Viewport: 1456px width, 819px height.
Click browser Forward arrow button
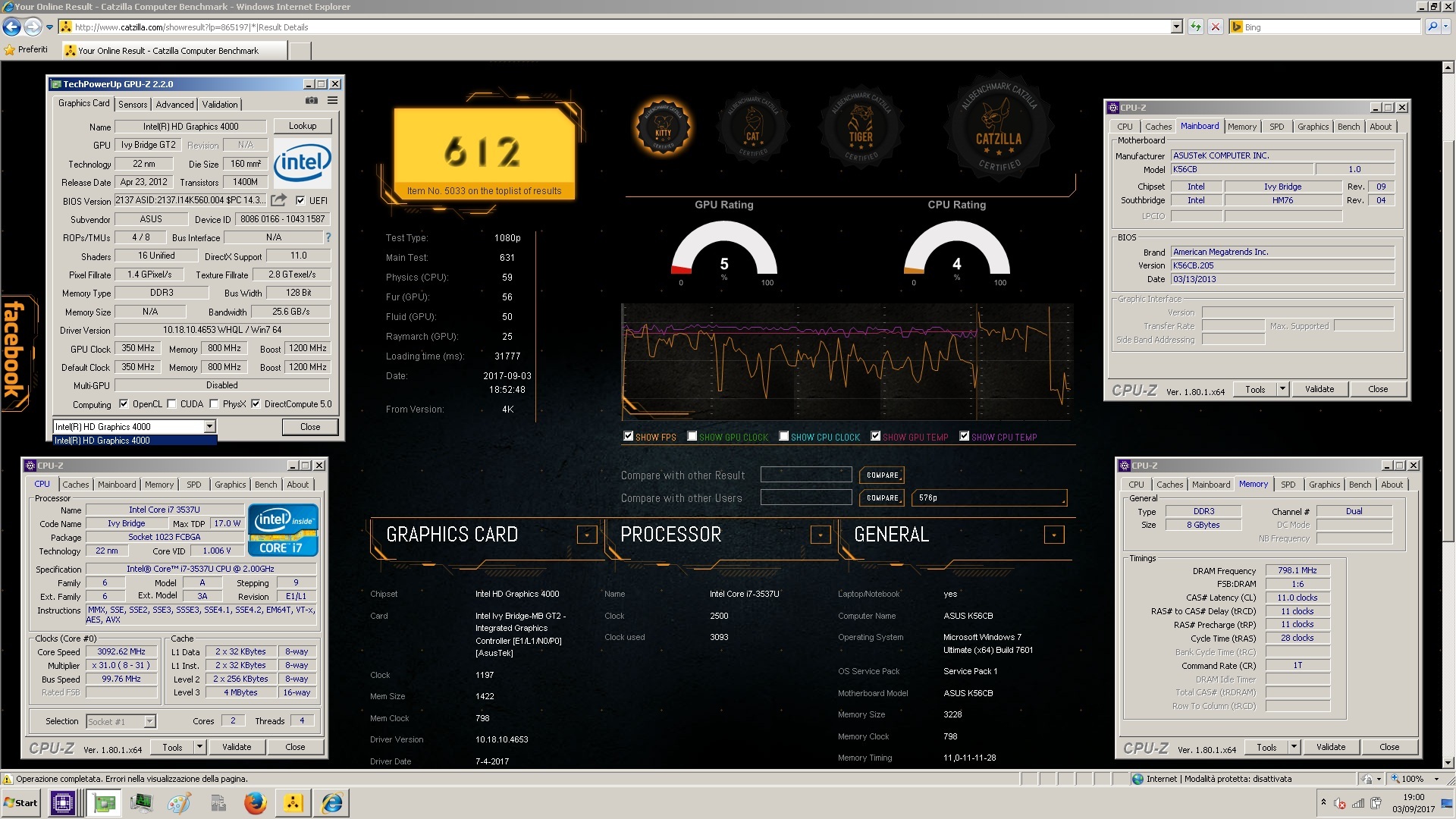pos(33,27)
